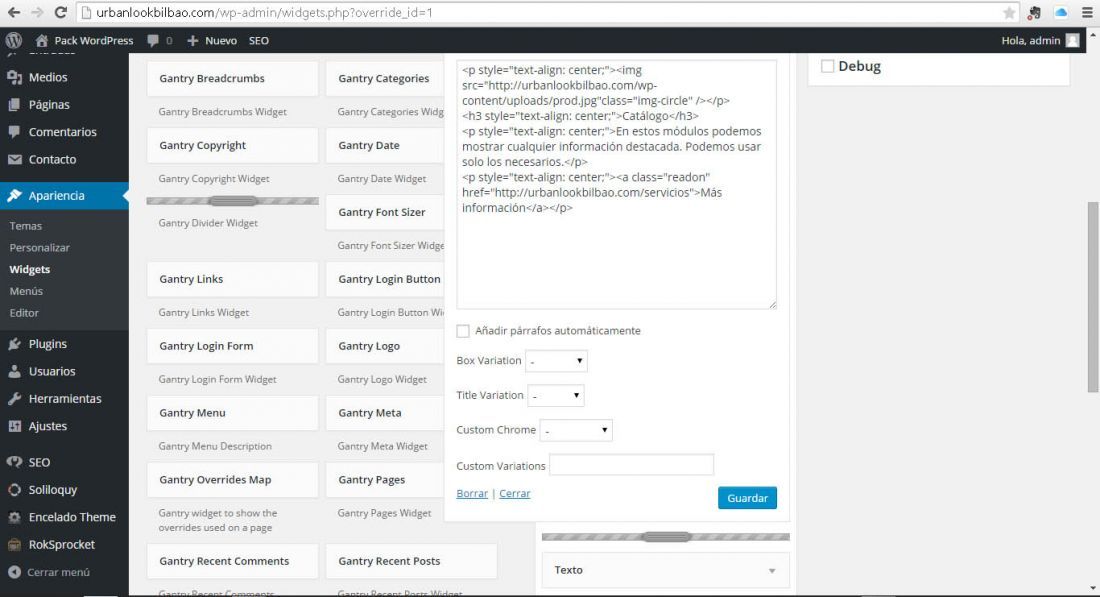Click Pack WordPress site name
Screen dimensions: 1100x597
[x=94, y=41]
